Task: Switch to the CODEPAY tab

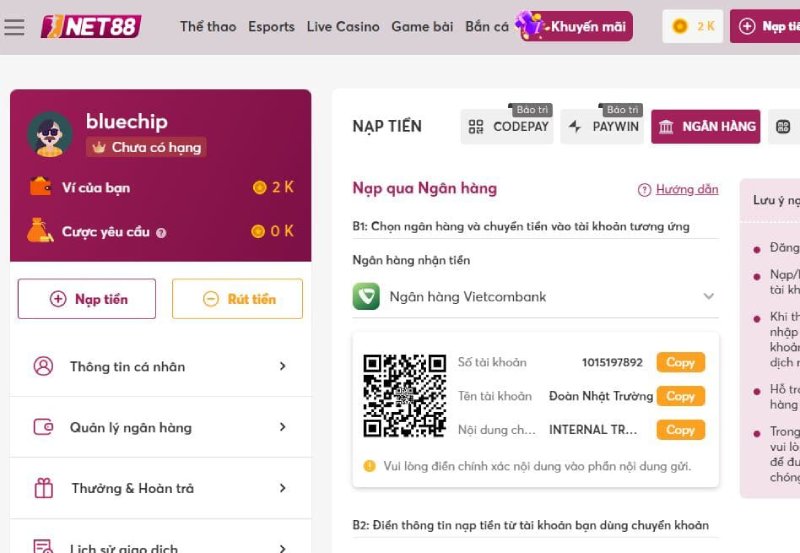Action: click(x=507, y=127)
